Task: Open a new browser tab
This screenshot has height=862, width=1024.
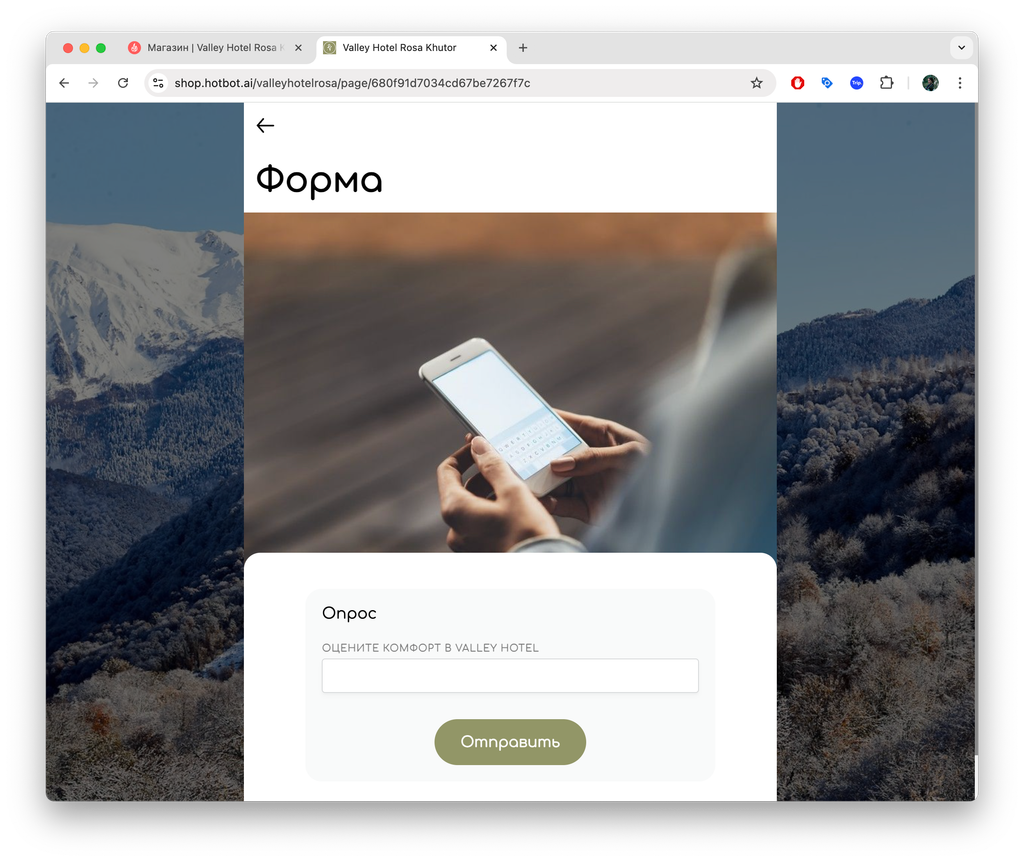Action: coord(523,48)
